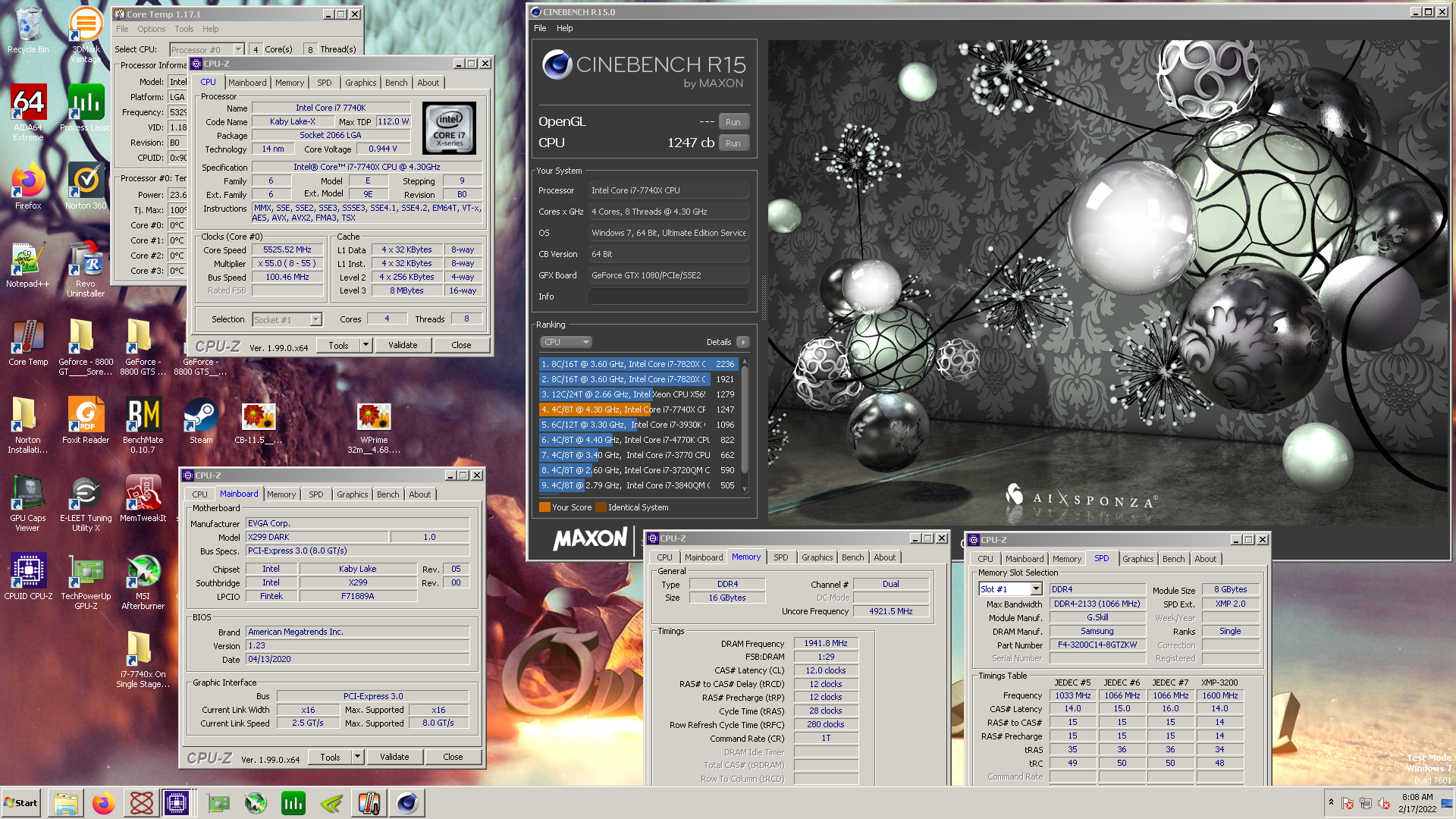Open the Tools menu in Core Temp
Screen dimensions: 1456x819
184,29
